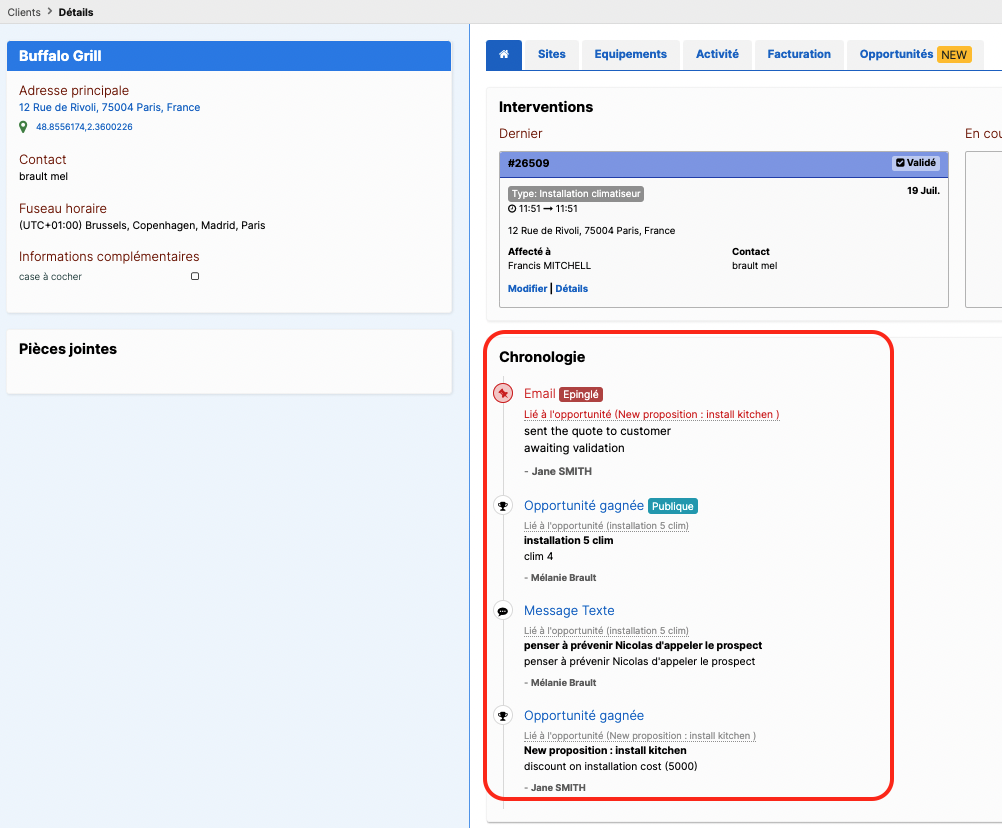Open the Equipements tab
The height and width of the screenshot is (828, 1002).
630,54
